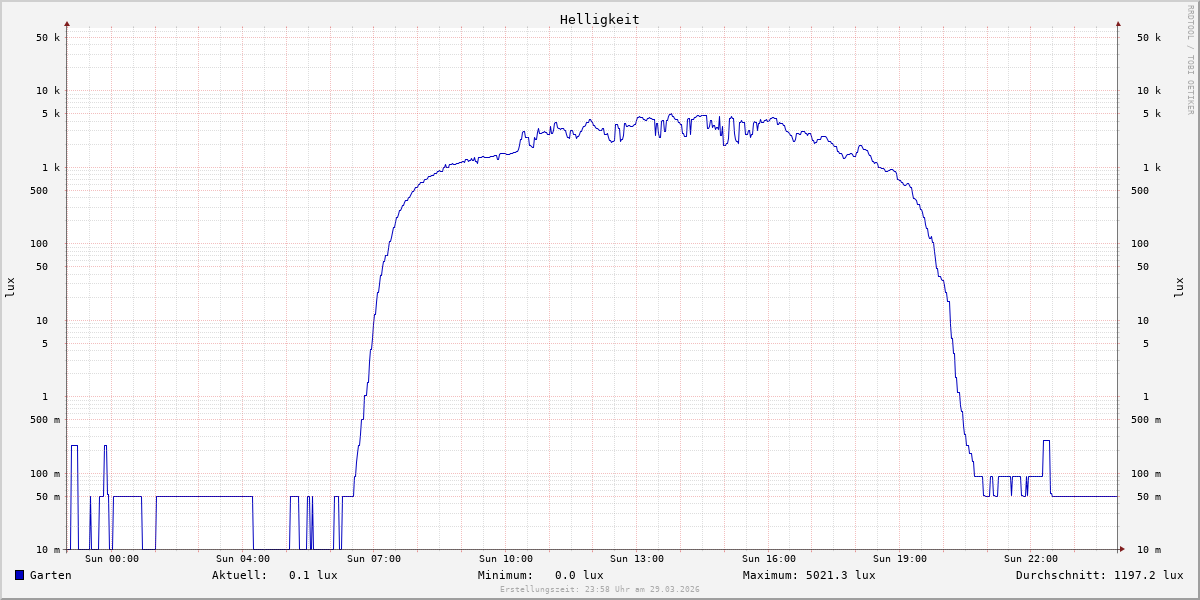Click the right vertical lux axis title
Screen dimensions: 1200x600
click(1179, 287)
